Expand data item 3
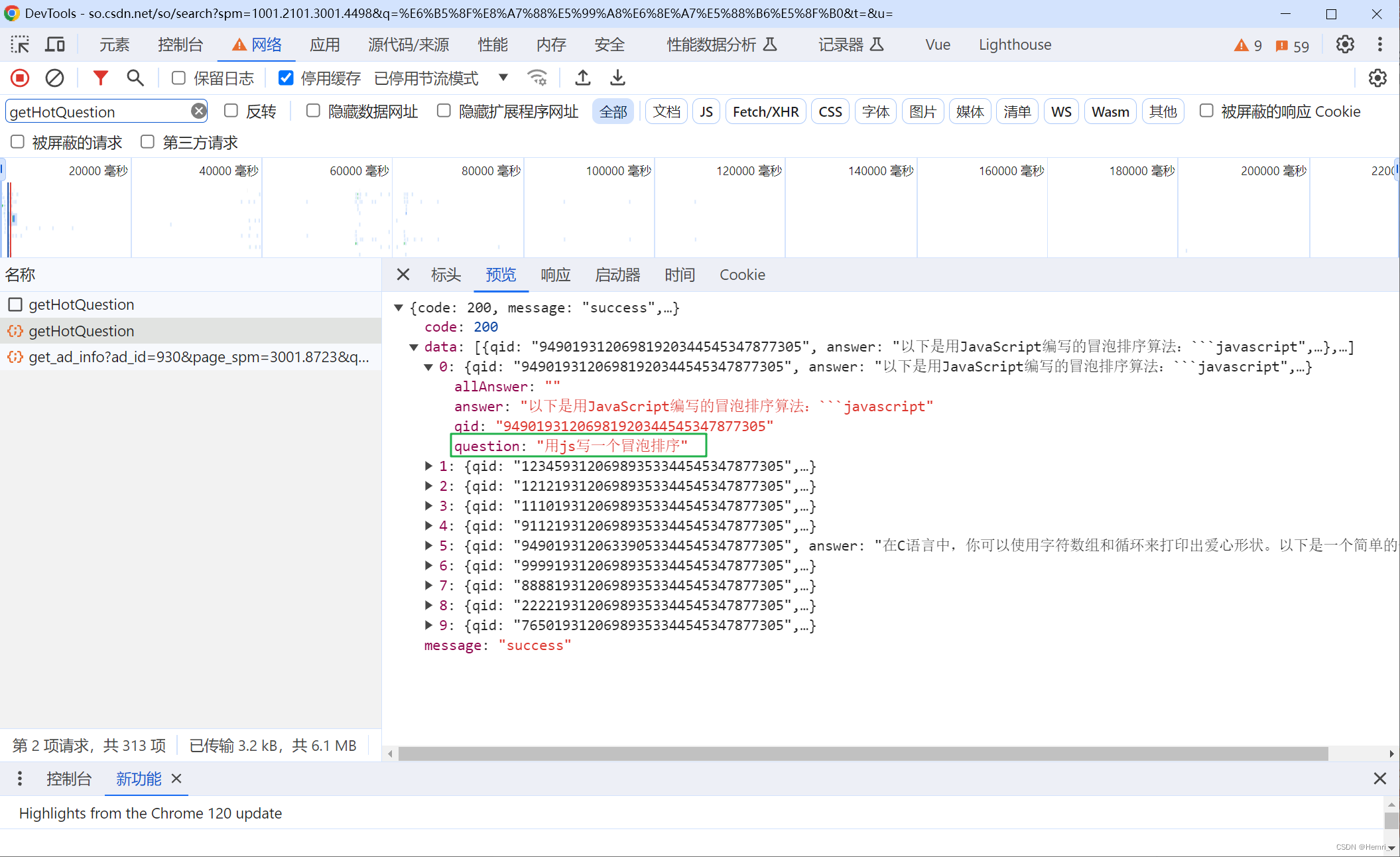Viewport: 1400px width, 857px height. (x=428, y=506)
